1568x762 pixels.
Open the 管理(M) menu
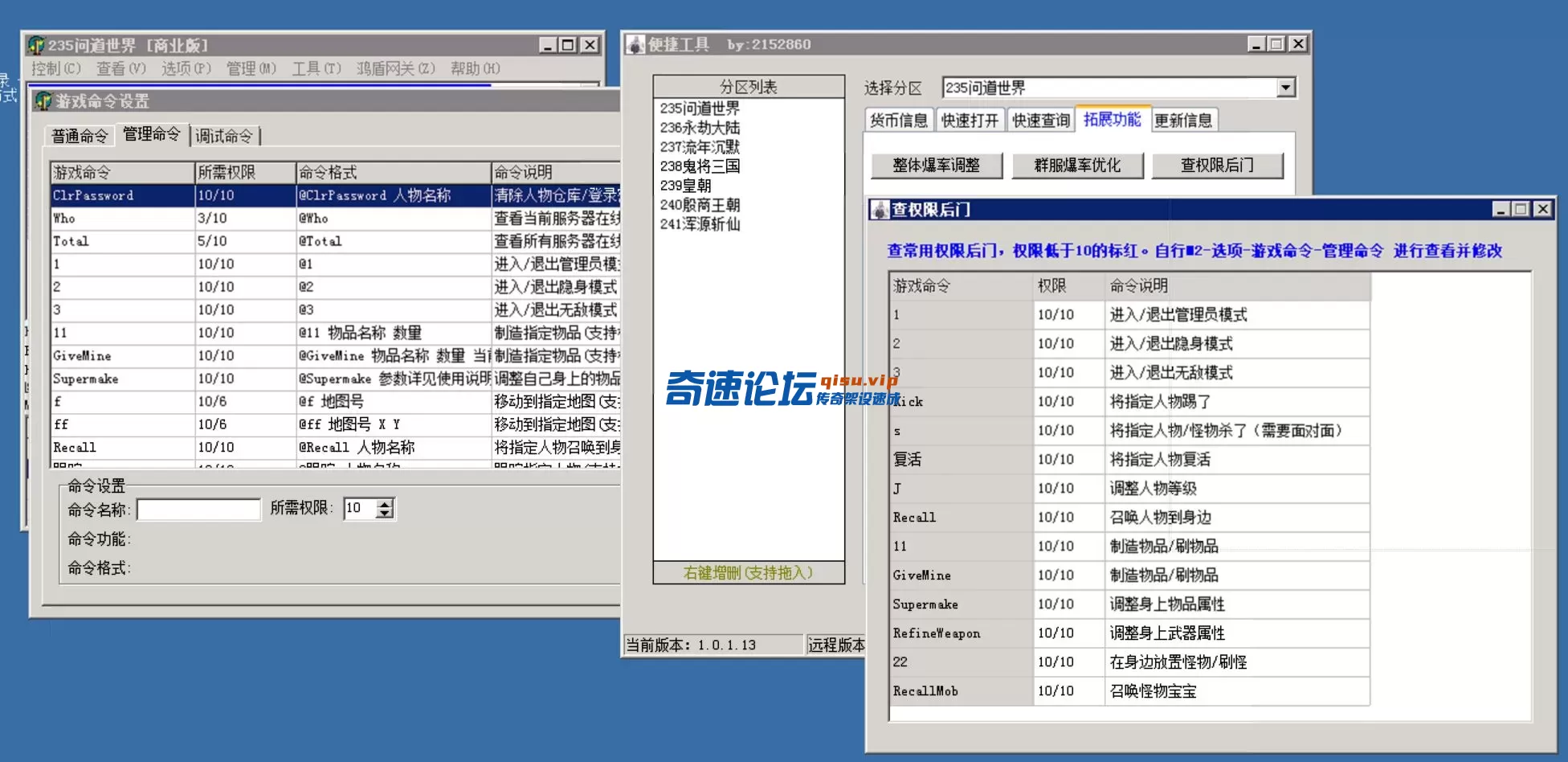click(x=251, y=68)
